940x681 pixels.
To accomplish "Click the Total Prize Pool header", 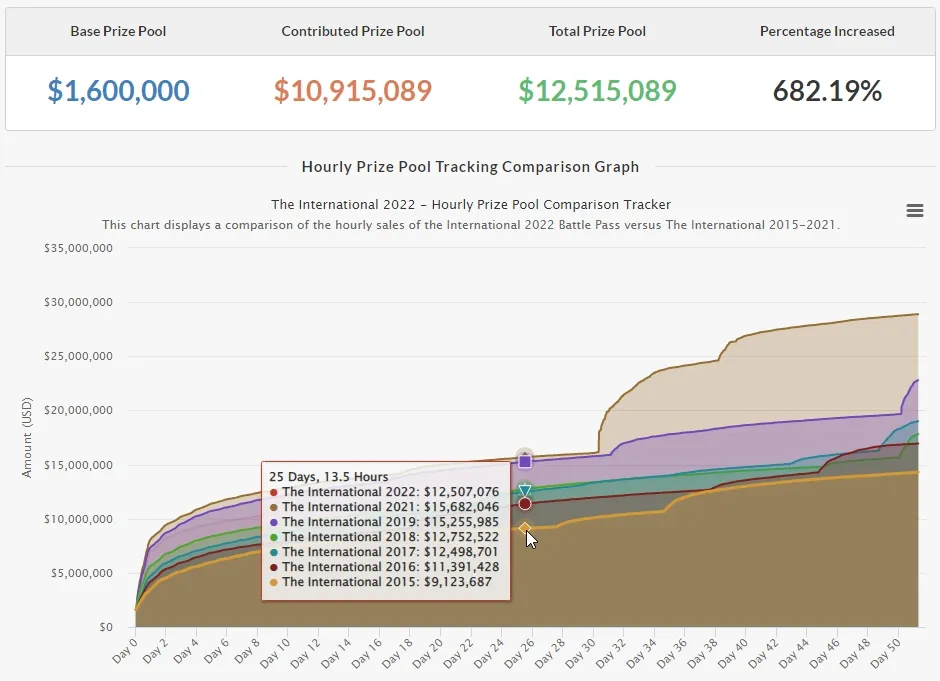I will tap(597, 31).
